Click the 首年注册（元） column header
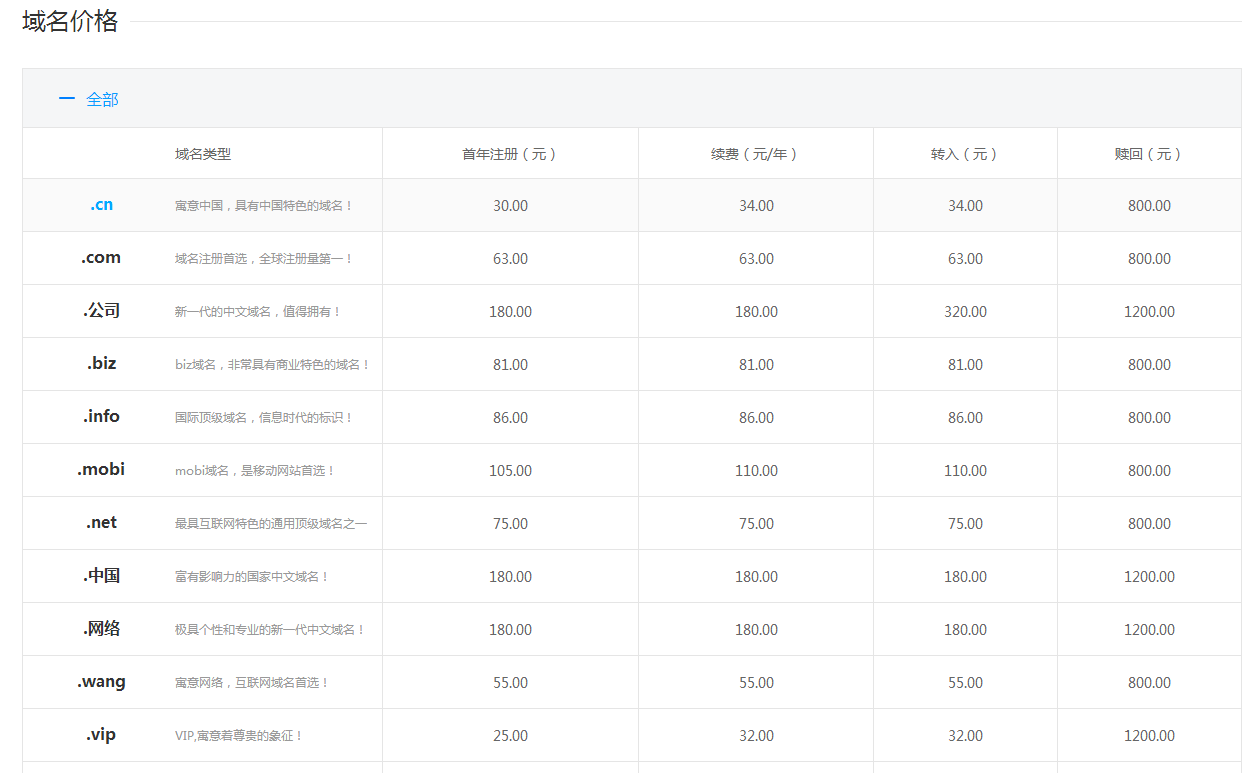The width and height of the screenshot is (1247, 773). pyautogui.click(x=510, y=154)
